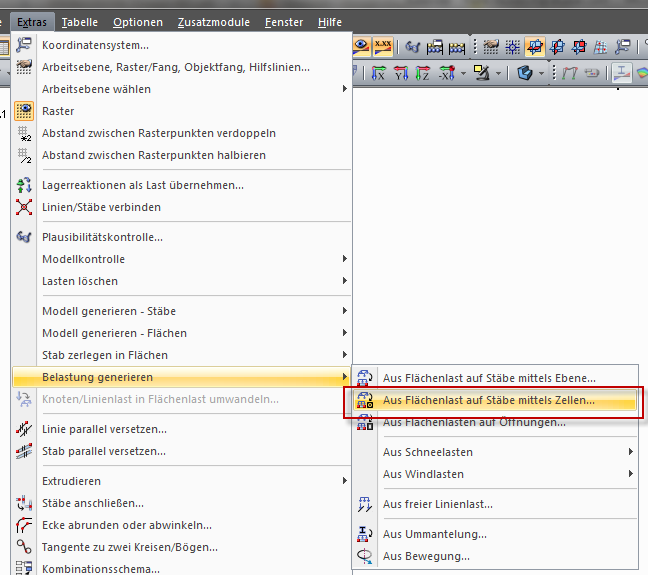Image resolution: width=648 pixels, height=575 pixels.
Task: Expand Modellkontrolle submenu
Action: (x=182, y=259)
